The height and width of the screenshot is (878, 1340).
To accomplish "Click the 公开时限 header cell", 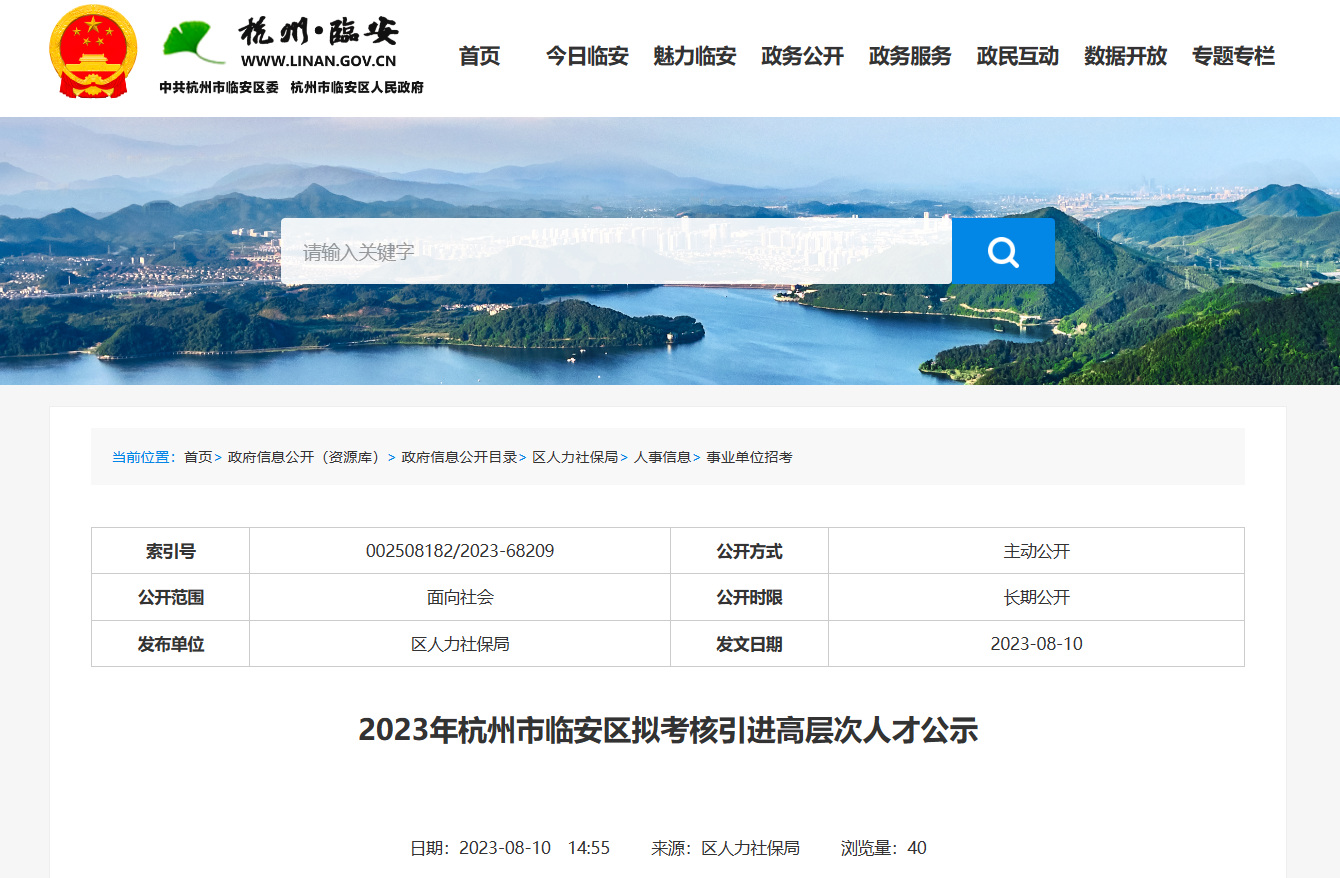I will point(750,598).
